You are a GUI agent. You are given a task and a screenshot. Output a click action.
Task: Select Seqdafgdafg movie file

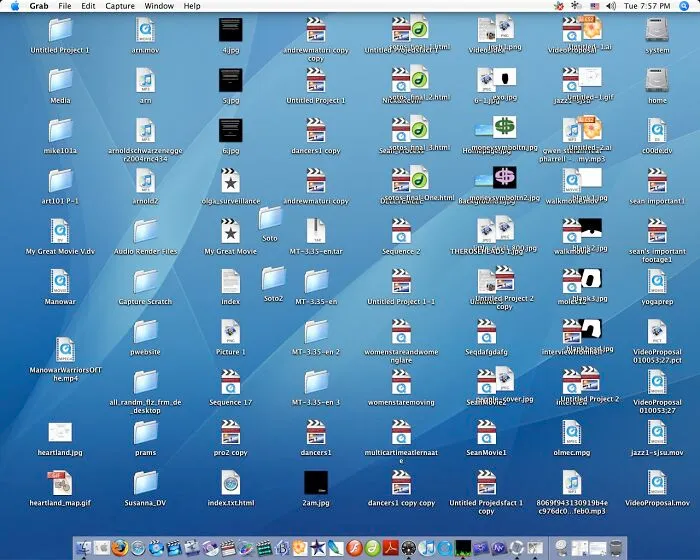tap(487, 332)
